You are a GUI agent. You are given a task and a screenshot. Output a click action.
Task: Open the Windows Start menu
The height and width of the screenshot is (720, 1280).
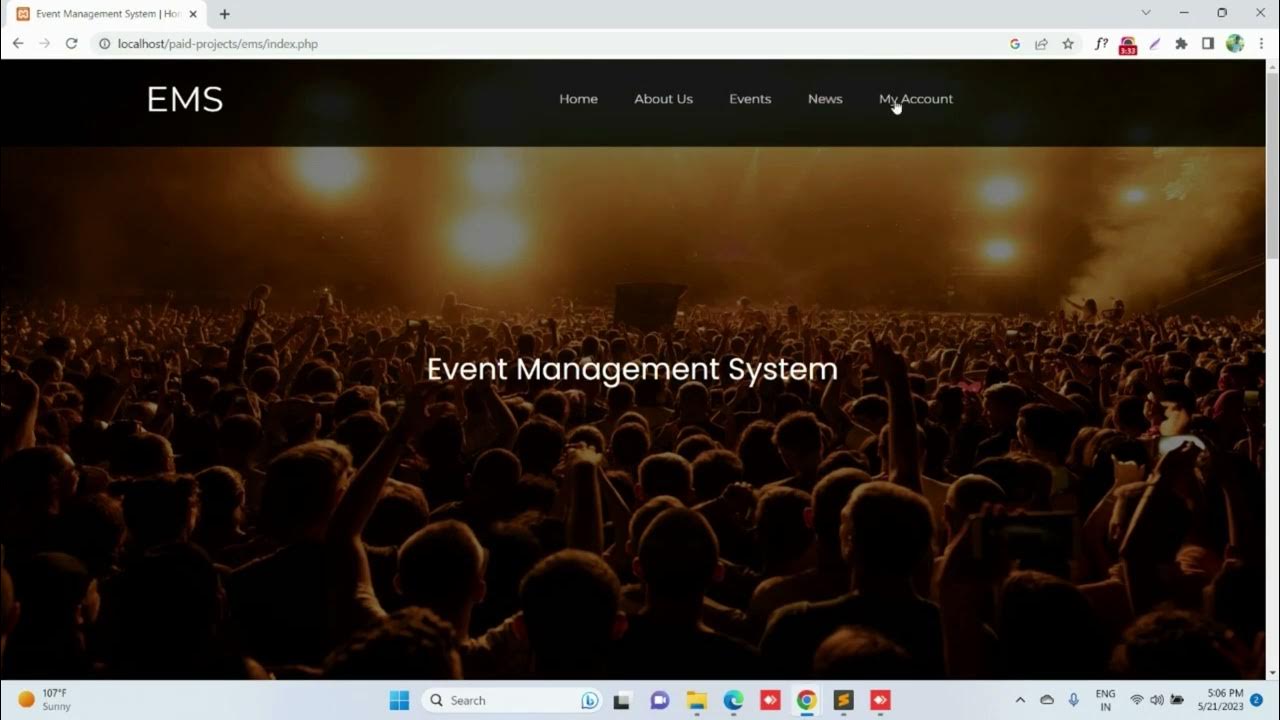399,700
